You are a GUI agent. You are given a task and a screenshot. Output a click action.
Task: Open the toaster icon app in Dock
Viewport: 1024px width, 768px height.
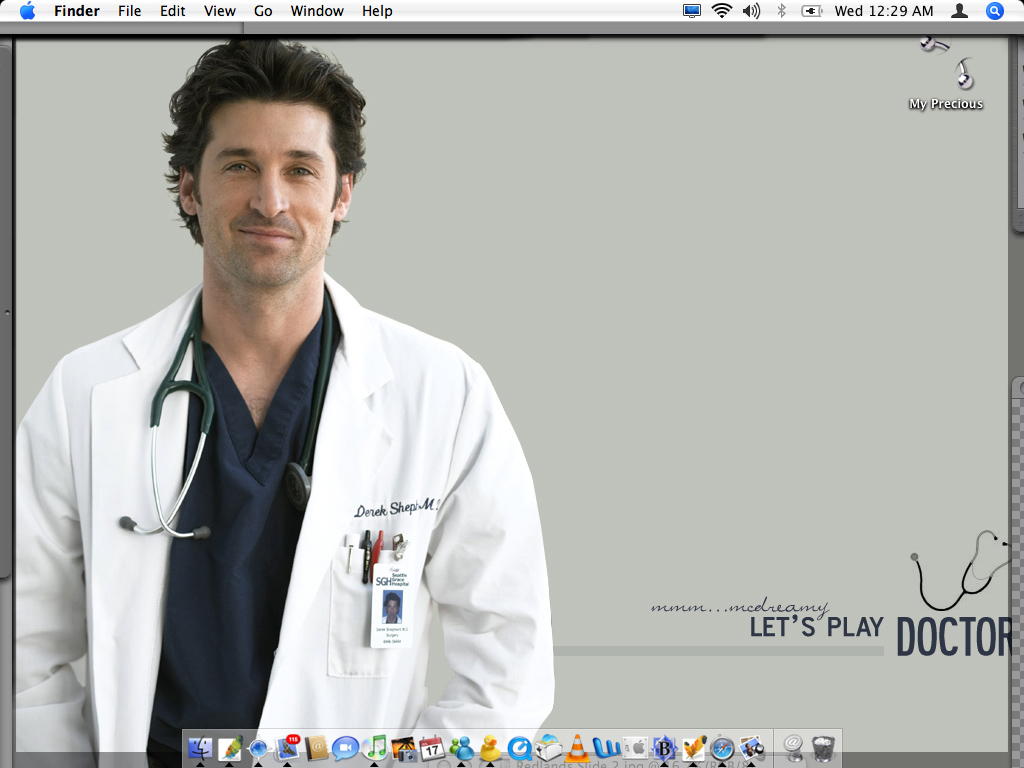click(x=549, y=748)
